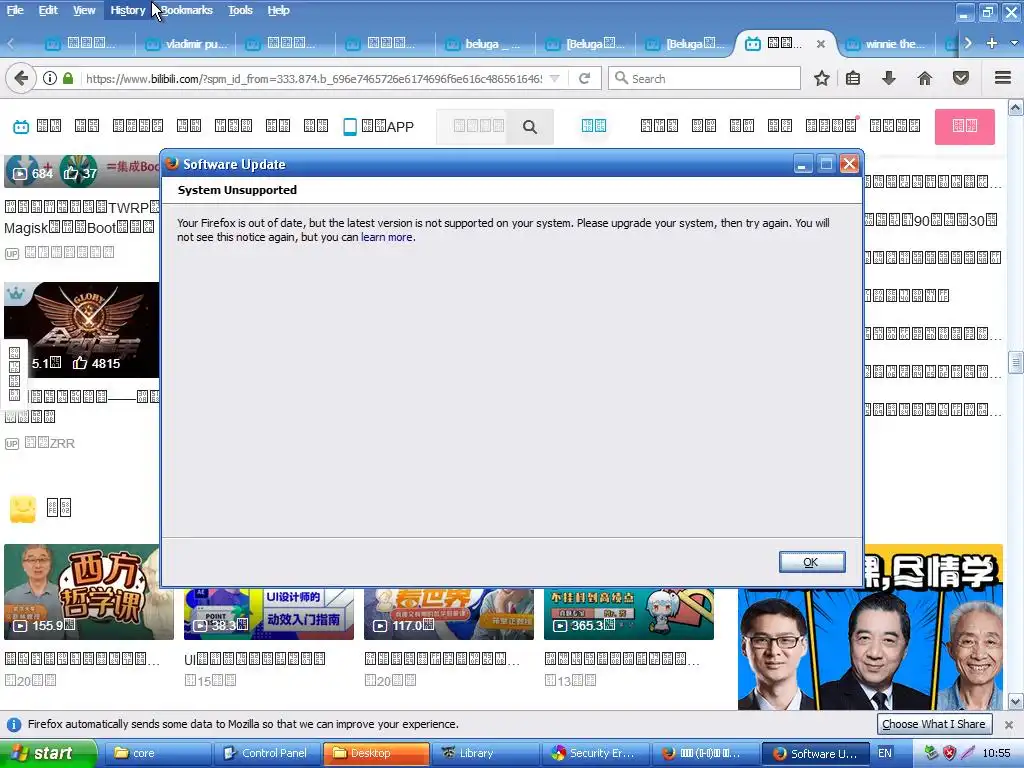Click 'Choose What I Share' button

tap(934, 724)
